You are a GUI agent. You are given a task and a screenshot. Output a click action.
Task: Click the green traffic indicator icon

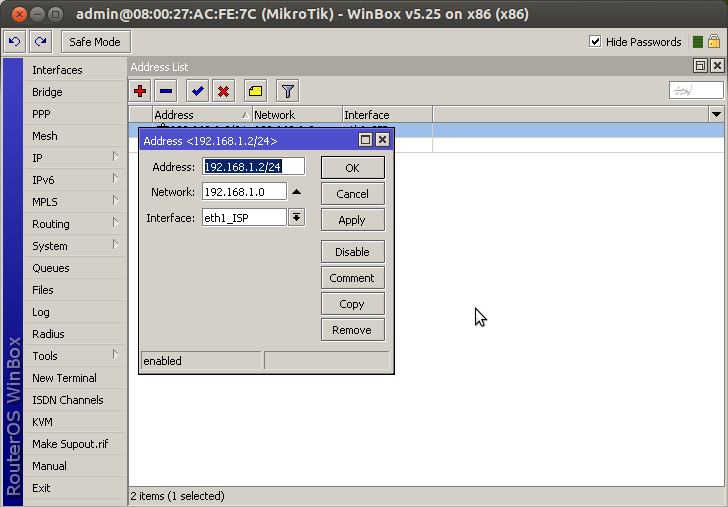pyautogui.click(x=697, y=42)
